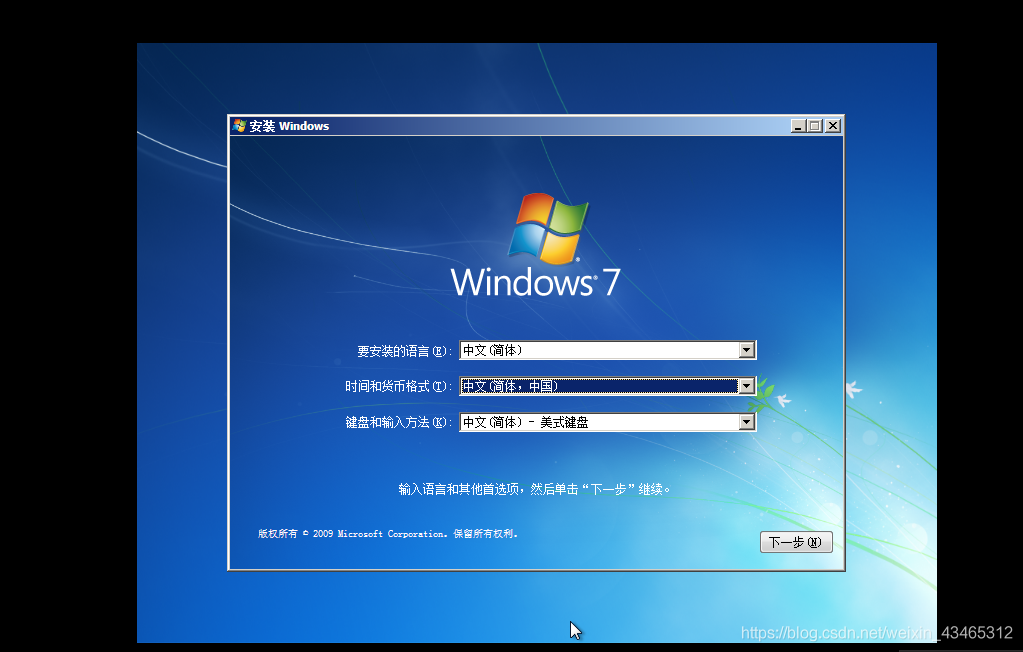Screen dimensions: 1023x652
Task: Click the 下一步(N) button
Action: pyautogui.click(x=796, y=542)
